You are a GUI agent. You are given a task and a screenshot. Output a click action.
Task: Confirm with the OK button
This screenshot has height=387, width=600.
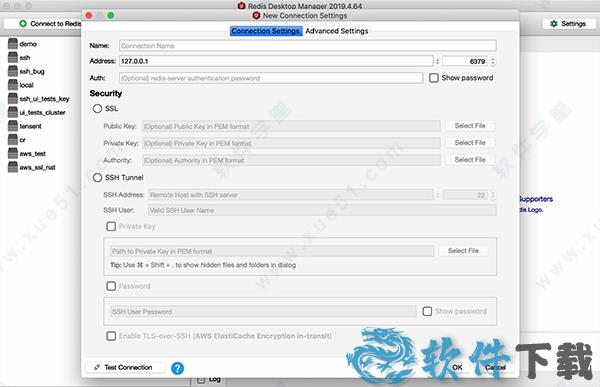click(457, 367)
